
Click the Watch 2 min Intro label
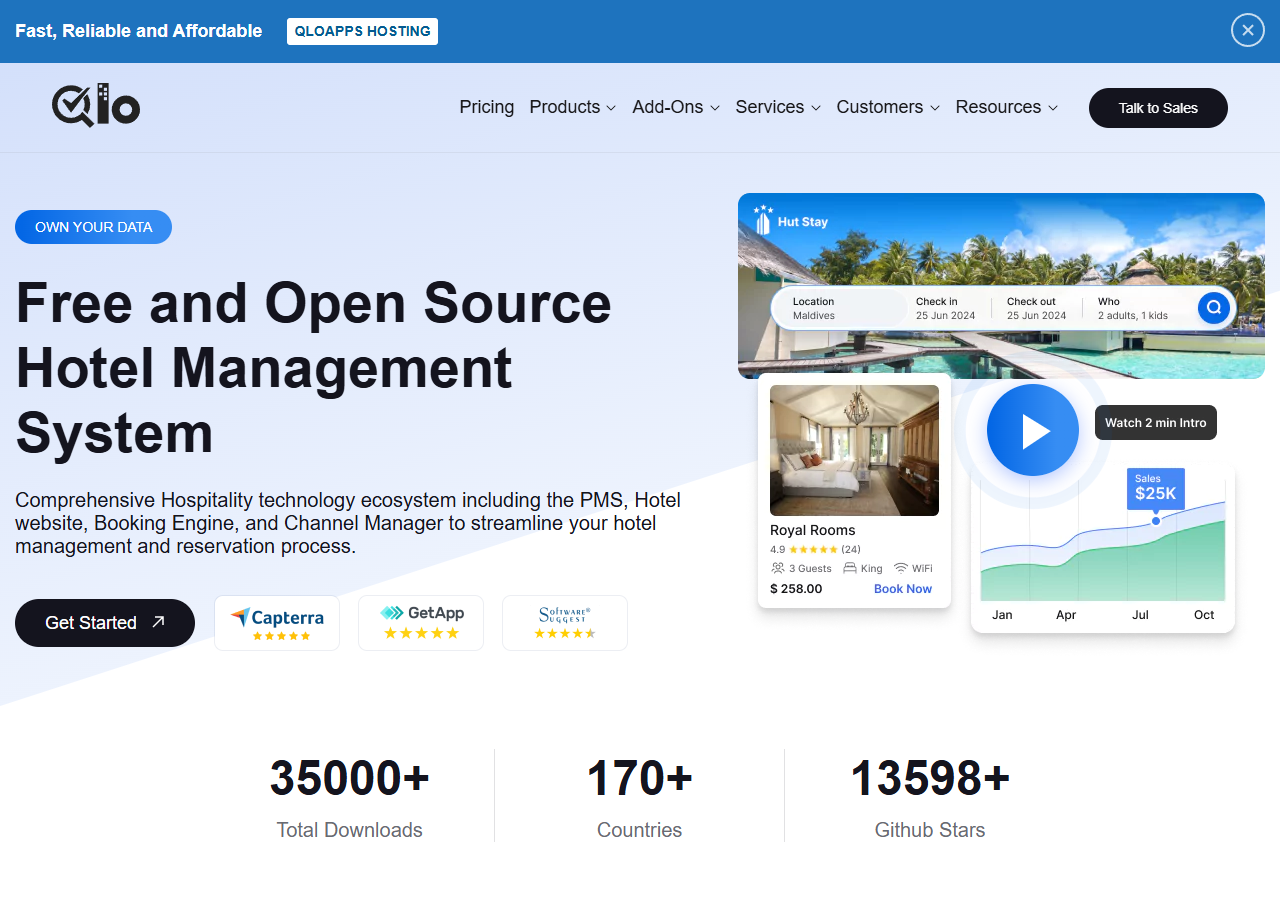tap(1156, 423)
